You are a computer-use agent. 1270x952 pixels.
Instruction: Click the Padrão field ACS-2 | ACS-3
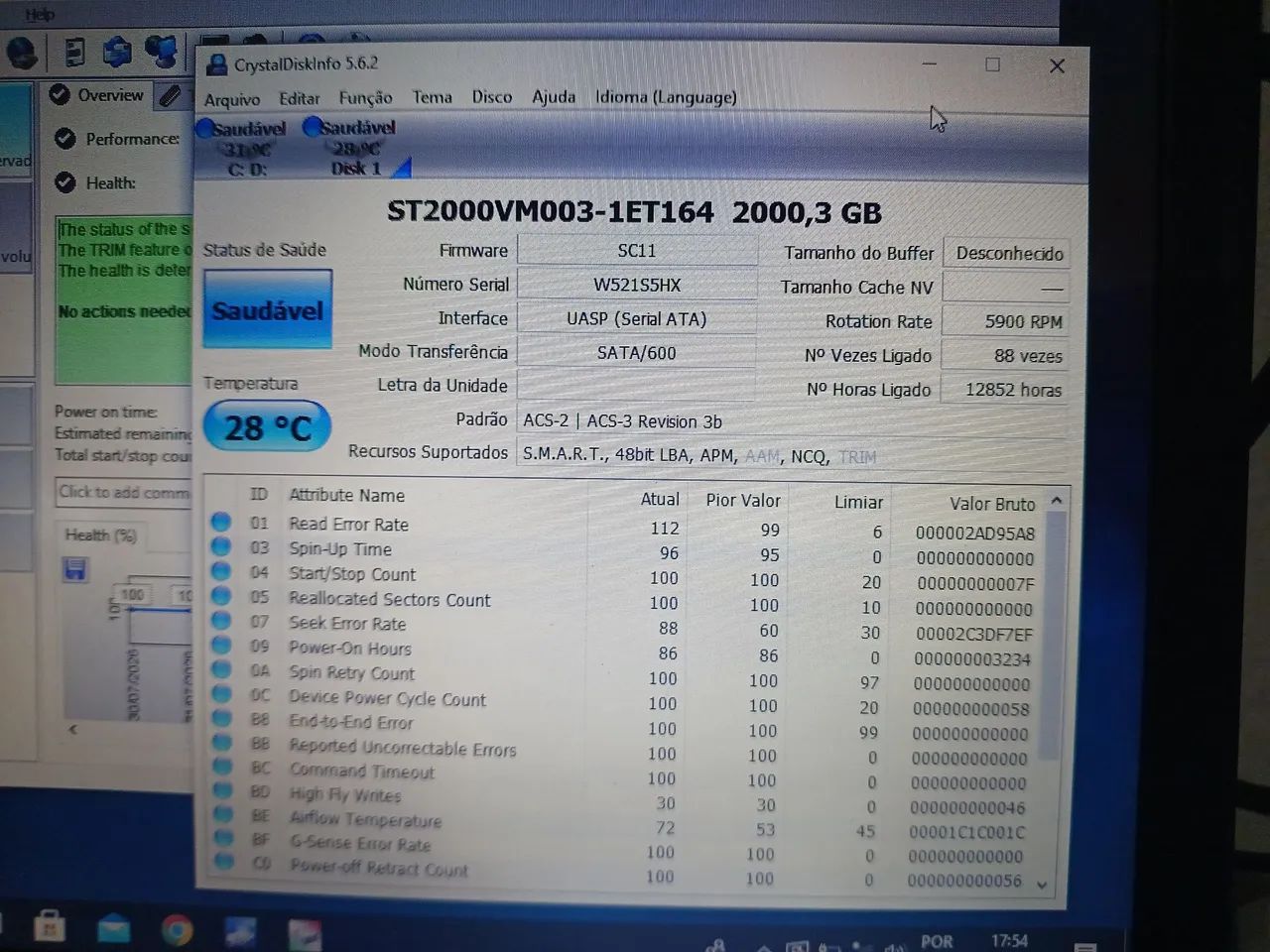coord(792,421)
